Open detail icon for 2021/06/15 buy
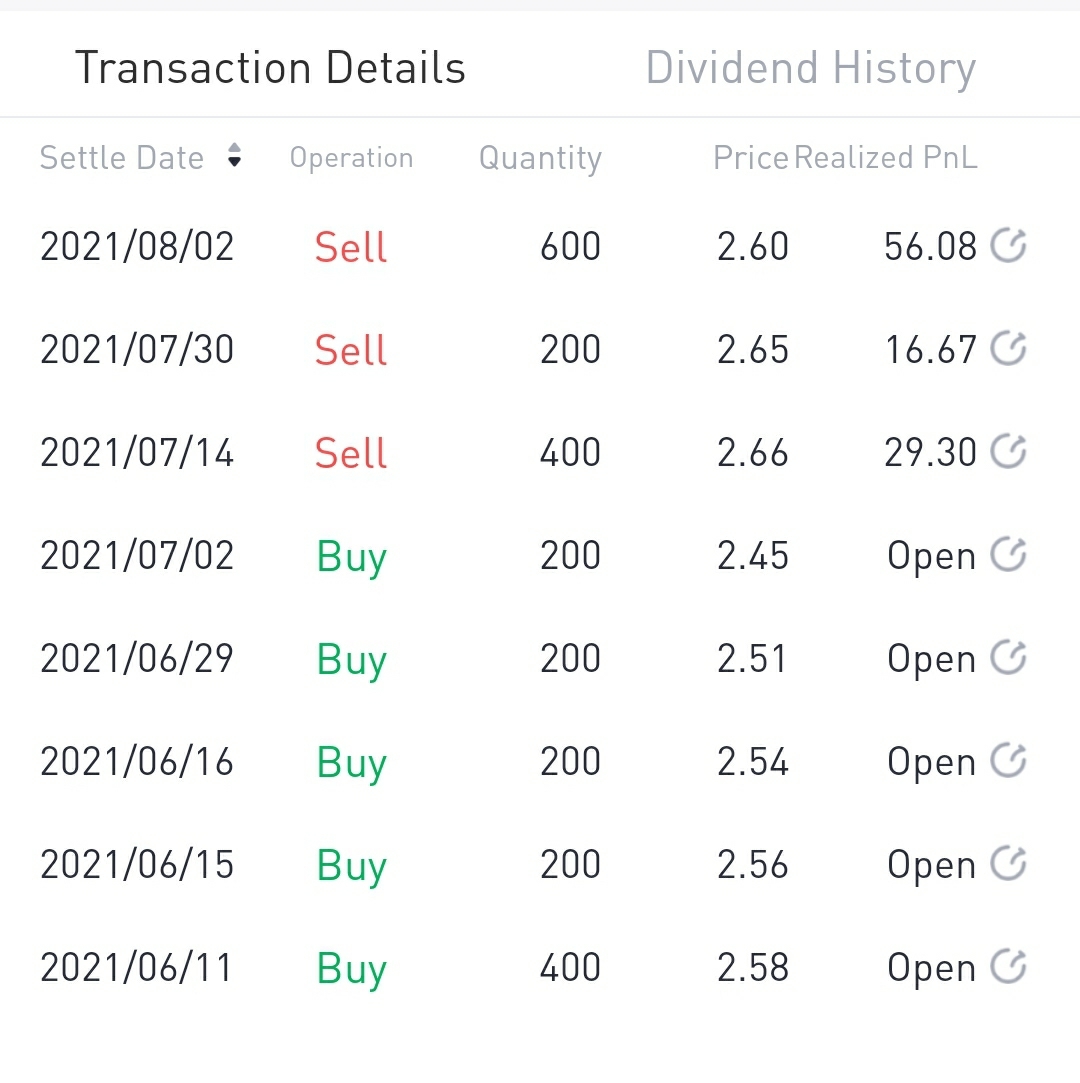 point(1008,863)
